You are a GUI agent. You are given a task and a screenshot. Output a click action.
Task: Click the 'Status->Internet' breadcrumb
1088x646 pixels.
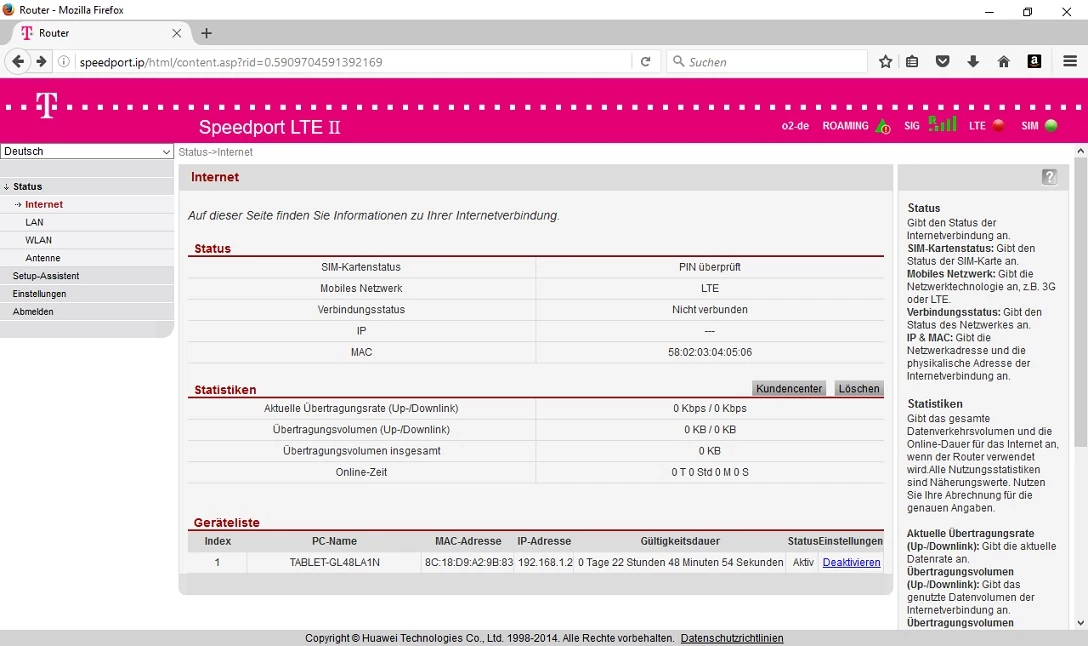pyautogui.click(x=216, y=152)
